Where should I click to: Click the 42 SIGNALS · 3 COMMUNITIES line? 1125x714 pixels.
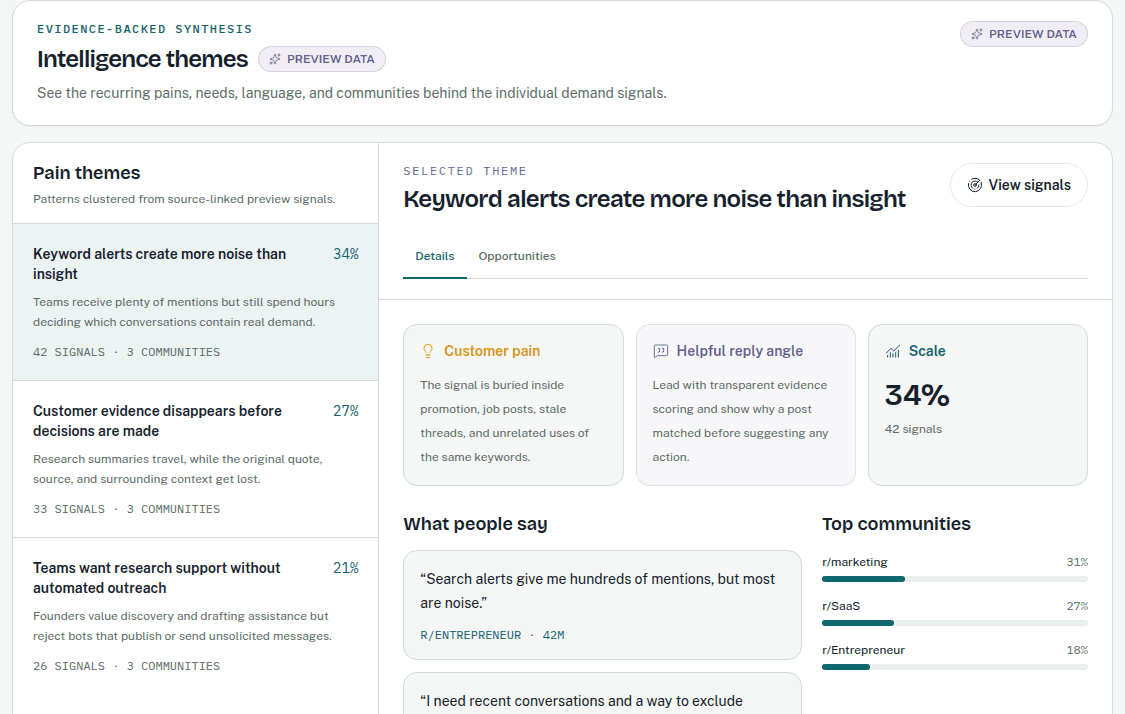[126, 352]
